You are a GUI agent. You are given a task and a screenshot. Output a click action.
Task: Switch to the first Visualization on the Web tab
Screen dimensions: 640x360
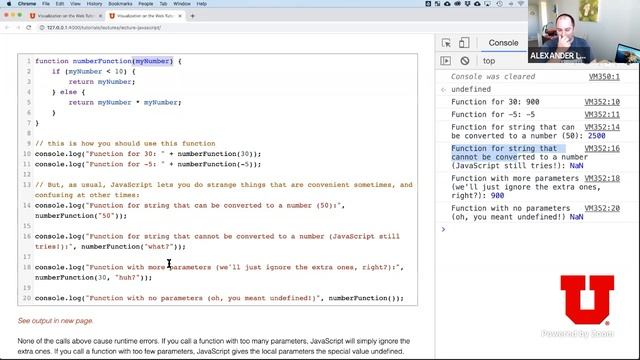pos(66,16)
